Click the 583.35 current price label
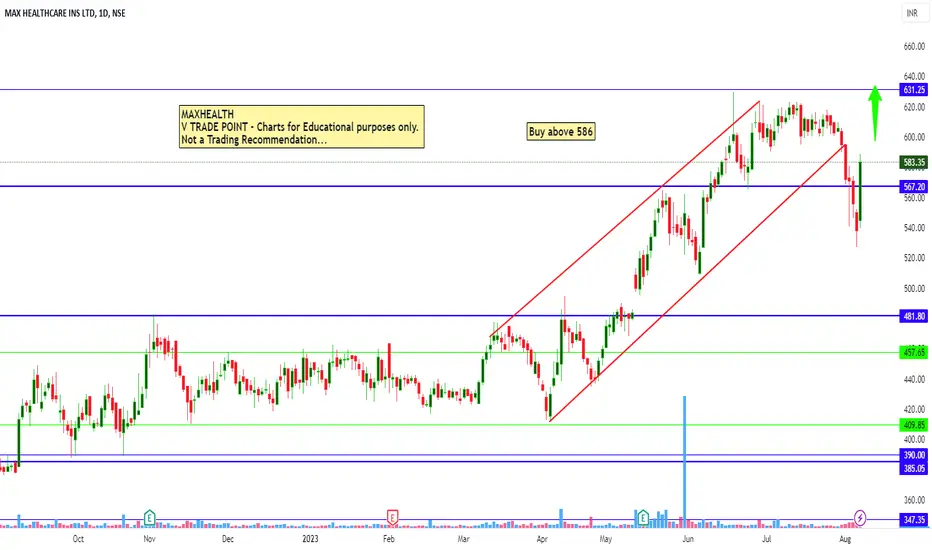932x550 pixels. tap(914, 162)
